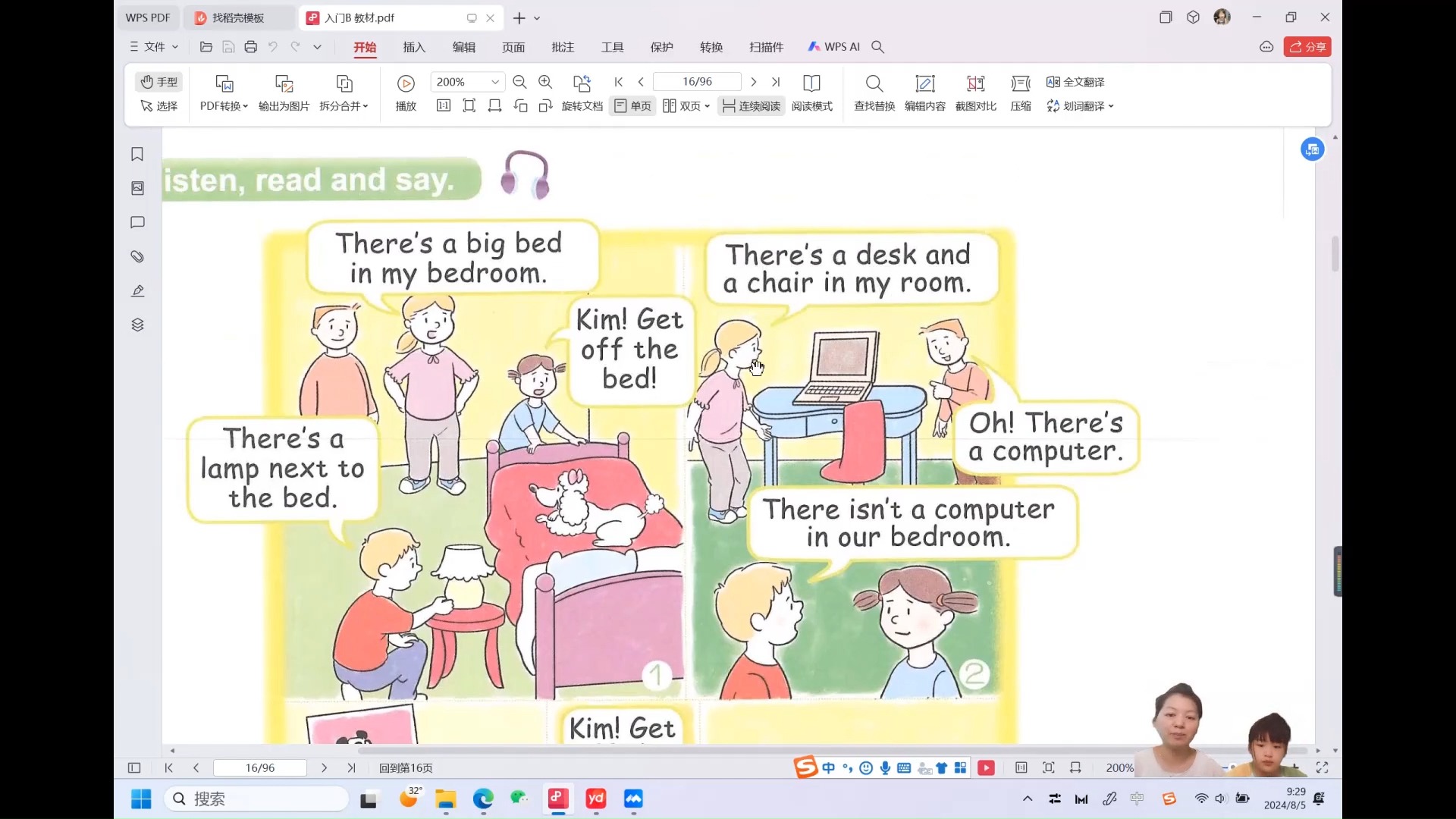
Task: Enable 单页 single page view
Action: (x=632, y=106)
